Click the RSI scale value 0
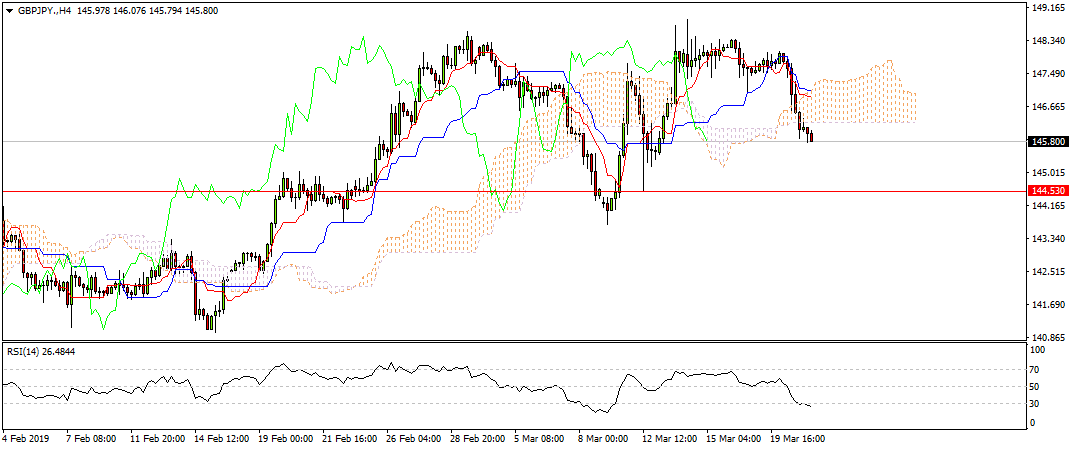The height and width of the screenshot is (450, 1072). click(x=1034, y=423)
